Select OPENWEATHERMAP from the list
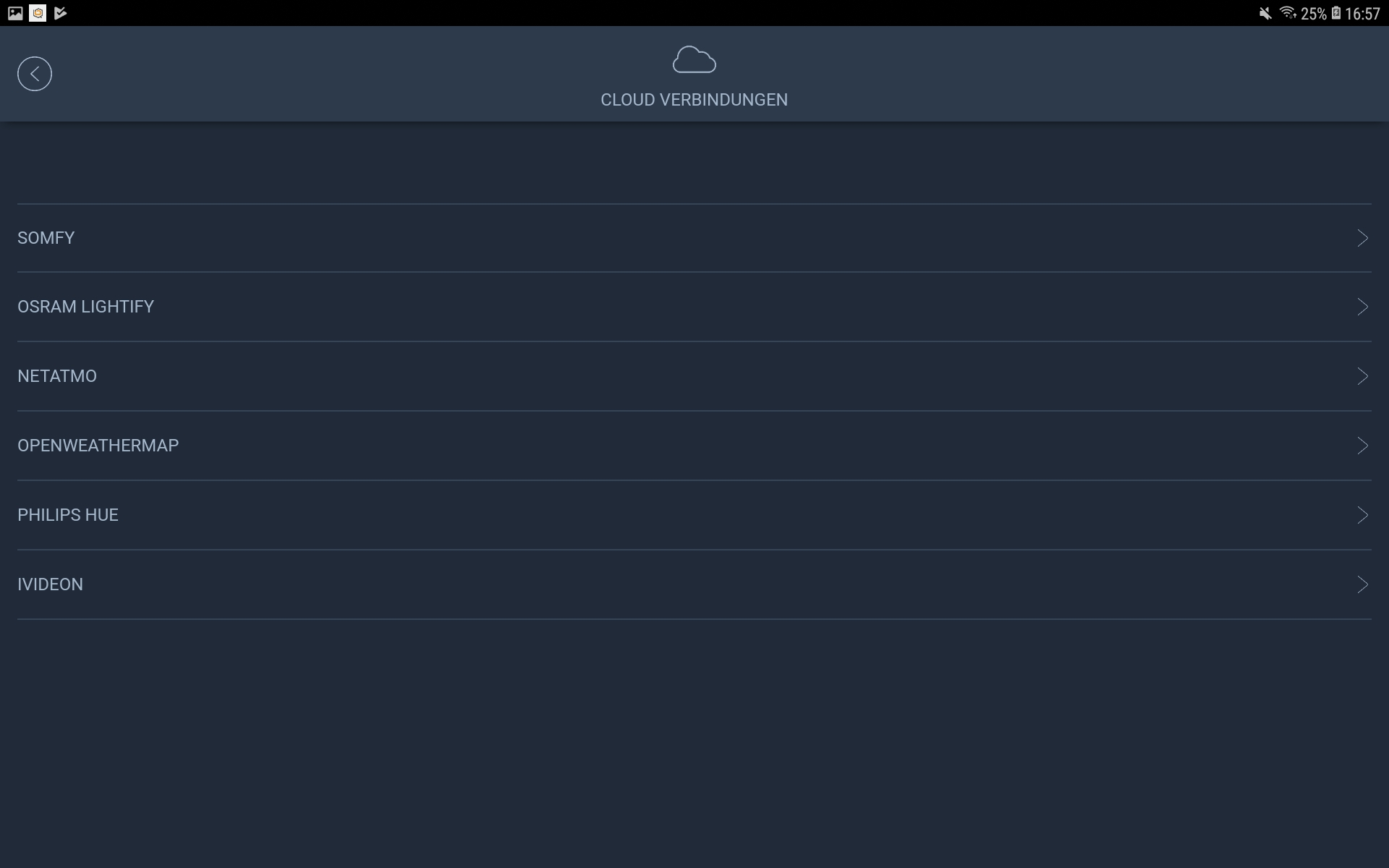1389x868 pixels. click(x=98, y=446)
